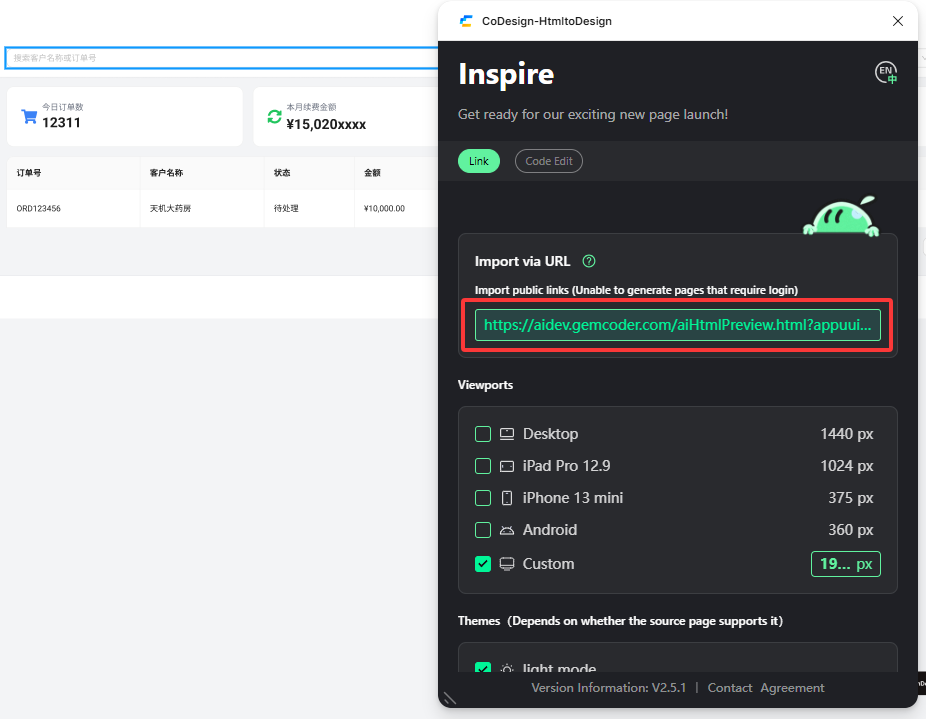This screenshot has height=719, width=926.
Task: Open the Agreement link in footer
Action: coord(792,688)
